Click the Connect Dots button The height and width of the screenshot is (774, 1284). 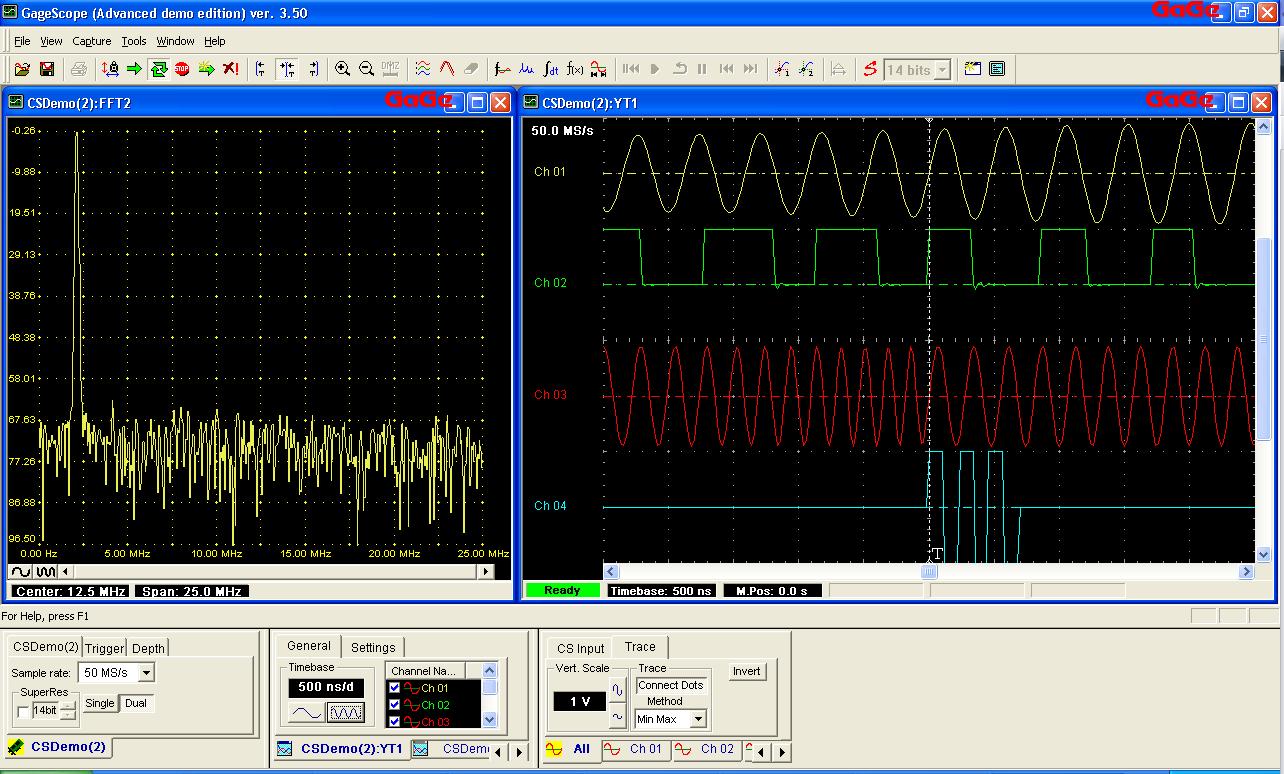tap(671, 685)
